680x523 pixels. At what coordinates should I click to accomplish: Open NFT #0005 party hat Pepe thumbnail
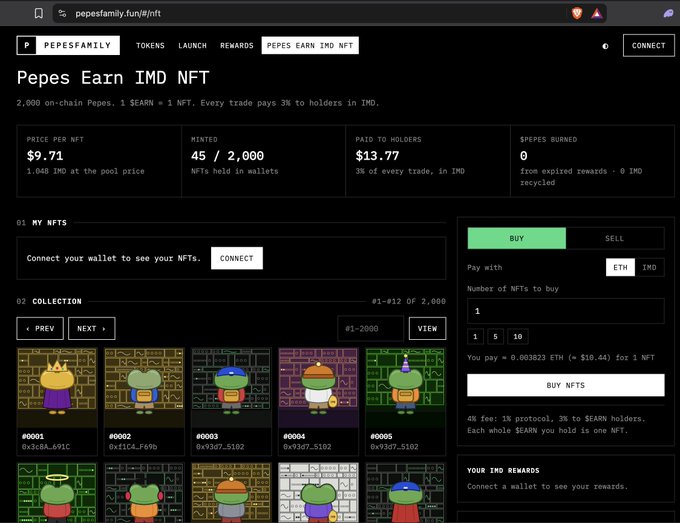click(405, 388)
